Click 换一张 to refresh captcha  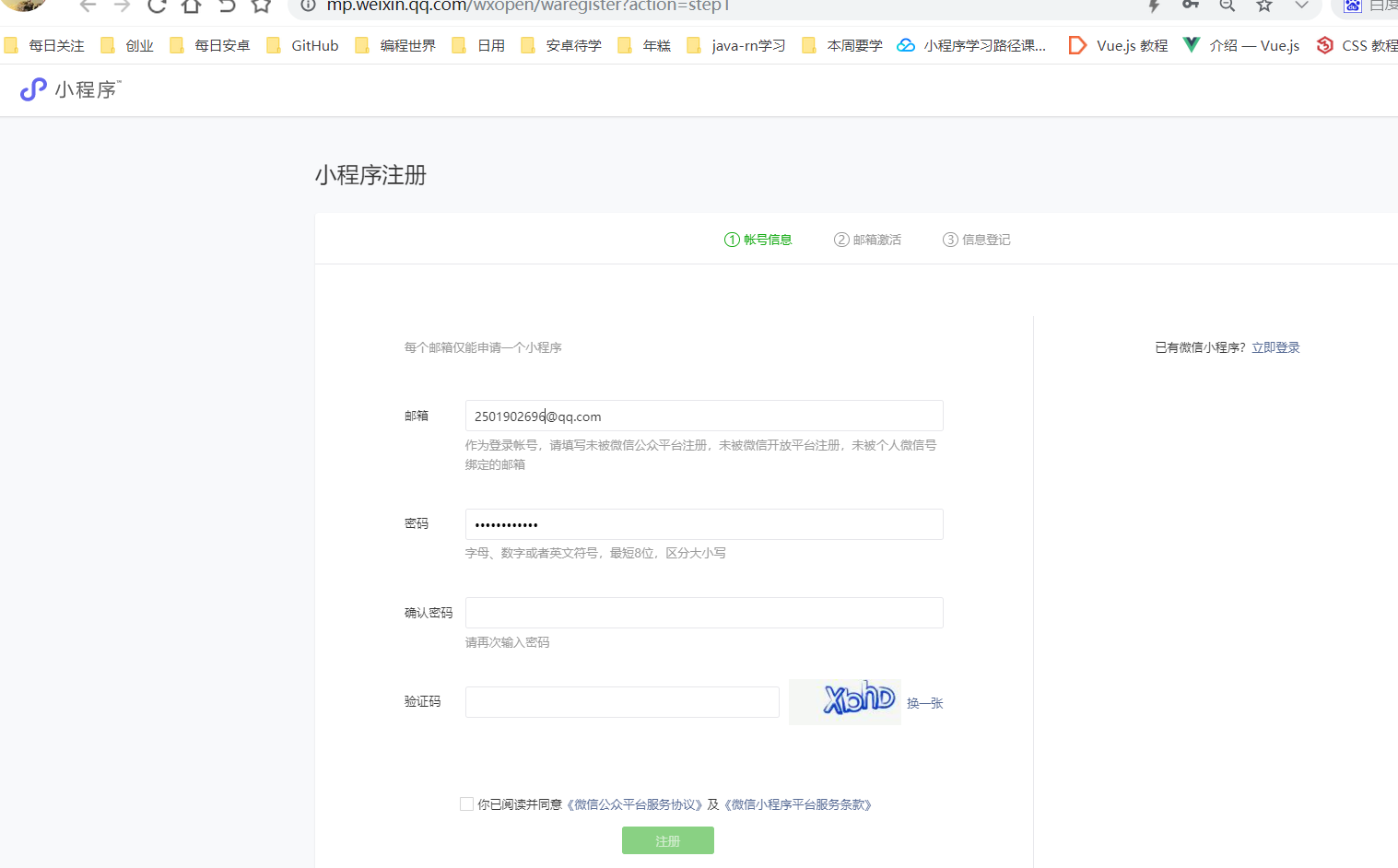click(x=925, y=703)
